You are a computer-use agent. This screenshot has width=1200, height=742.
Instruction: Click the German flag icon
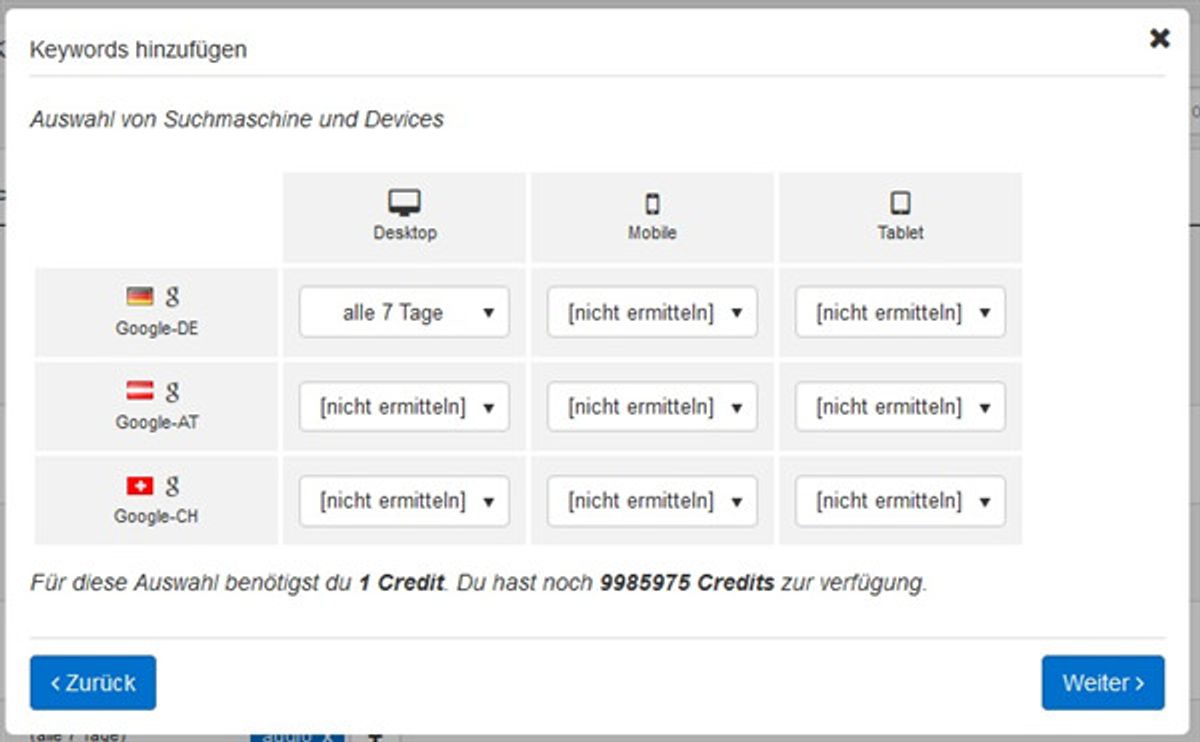tap(140, 297)
